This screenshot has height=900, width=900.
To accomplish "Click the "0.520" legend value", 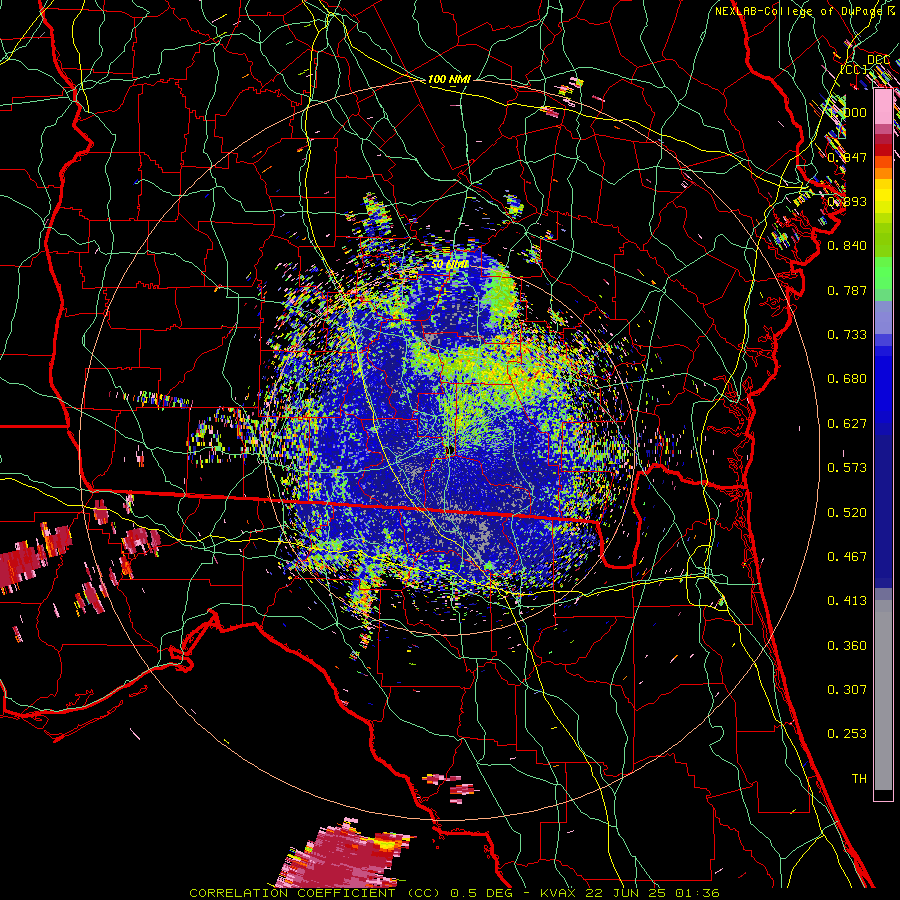I will coord(847,513).
